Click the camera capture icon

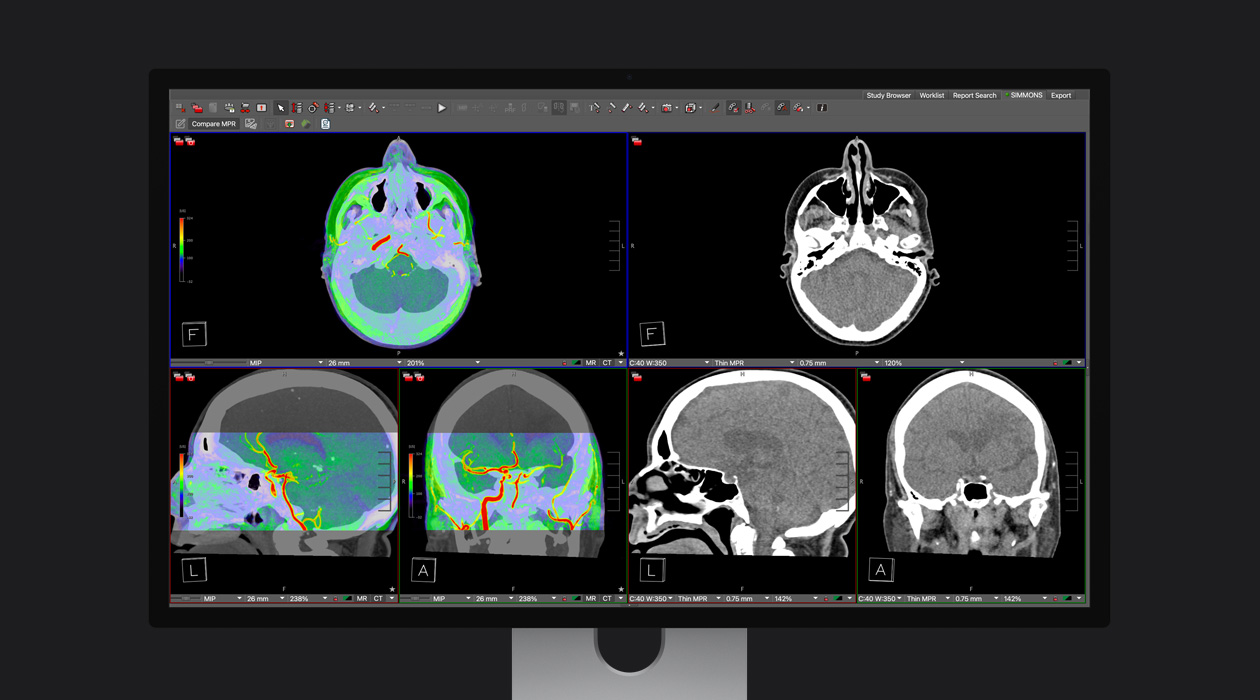(667, 108)
